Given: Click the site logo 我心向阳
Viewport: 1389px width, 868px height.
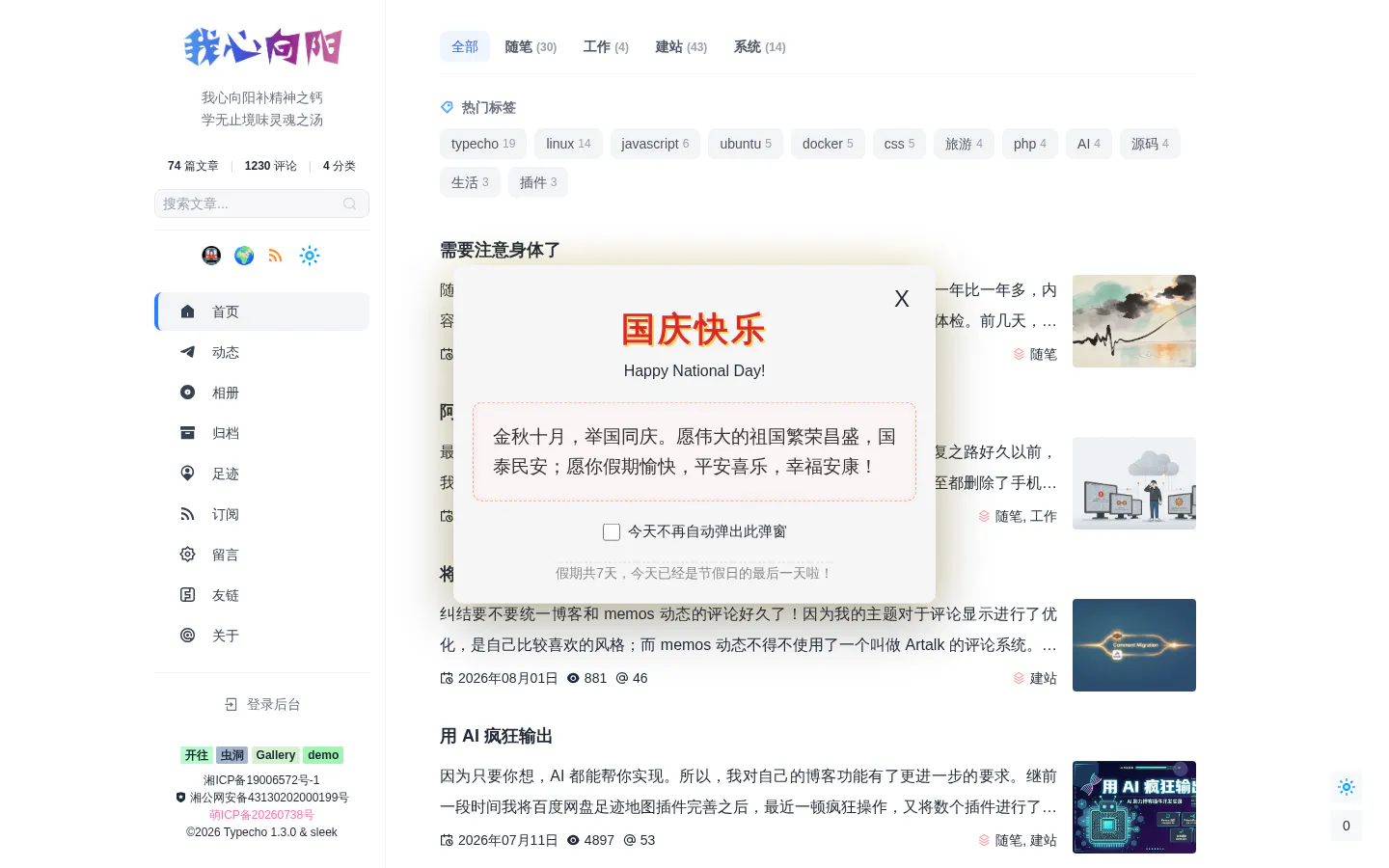Looking at the screenshot, I should [262, 46].
